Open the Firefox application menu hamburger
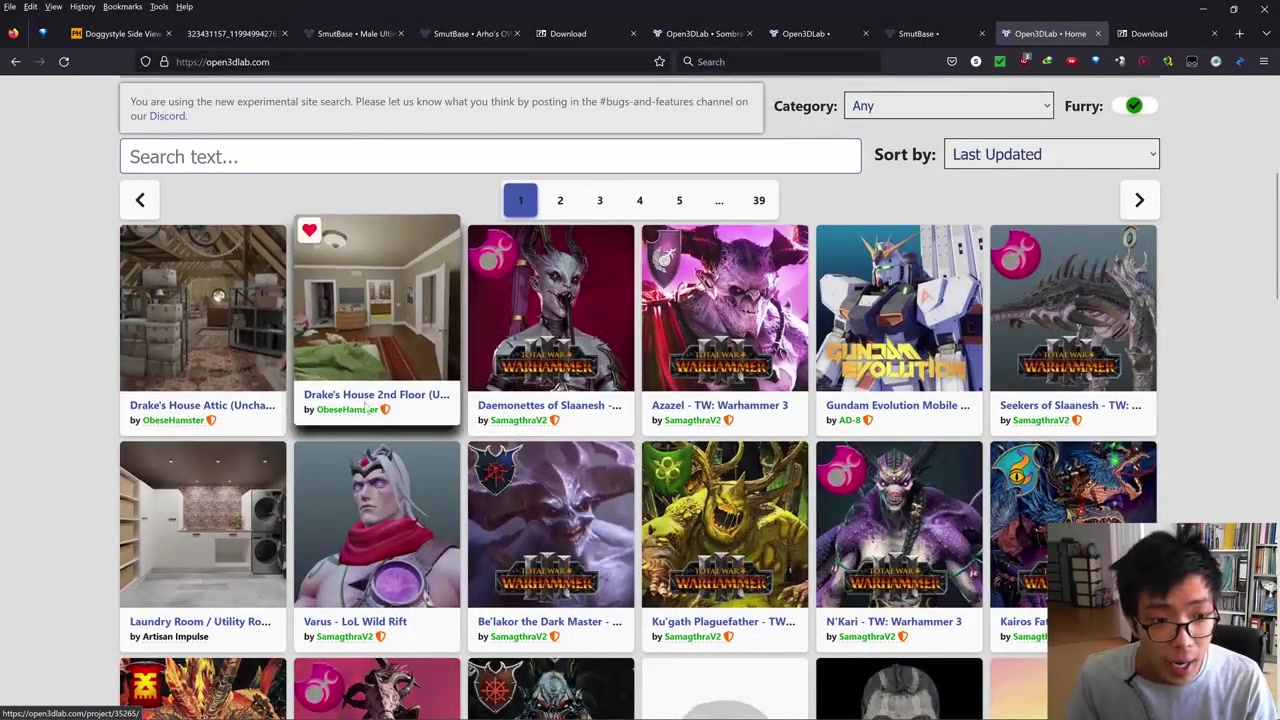1280x720 pixels. 1263,62
